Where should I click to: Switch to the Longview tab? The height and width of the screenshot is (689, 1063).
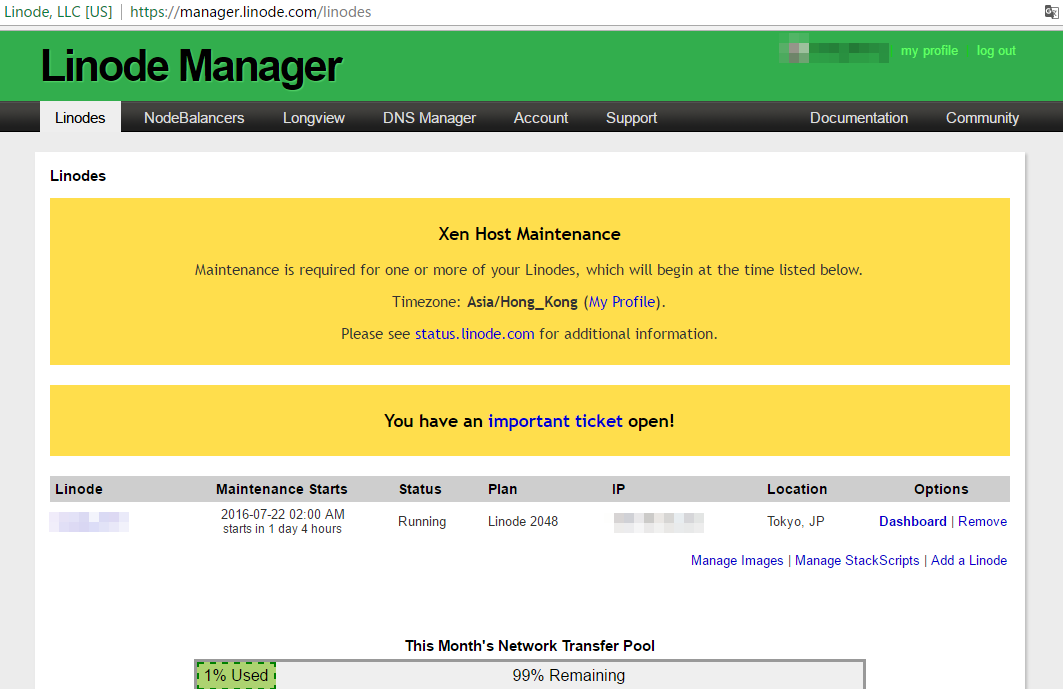click(x=314, y=118)
